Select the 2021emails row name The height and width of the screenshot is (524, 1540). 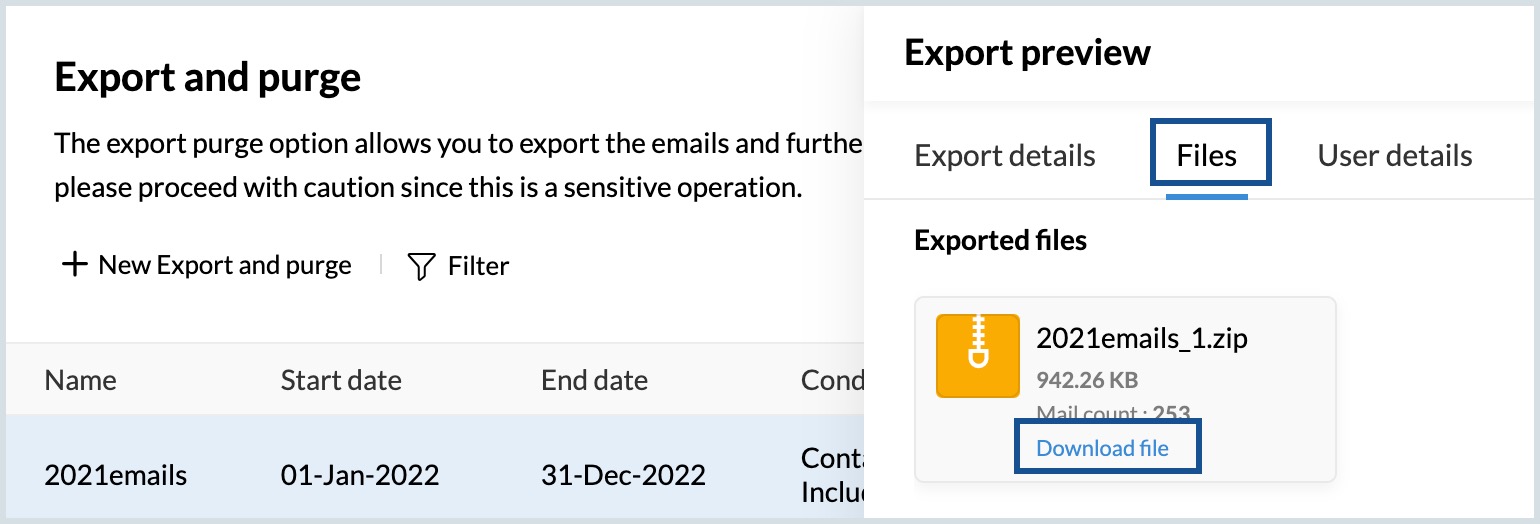coord(116,475)
